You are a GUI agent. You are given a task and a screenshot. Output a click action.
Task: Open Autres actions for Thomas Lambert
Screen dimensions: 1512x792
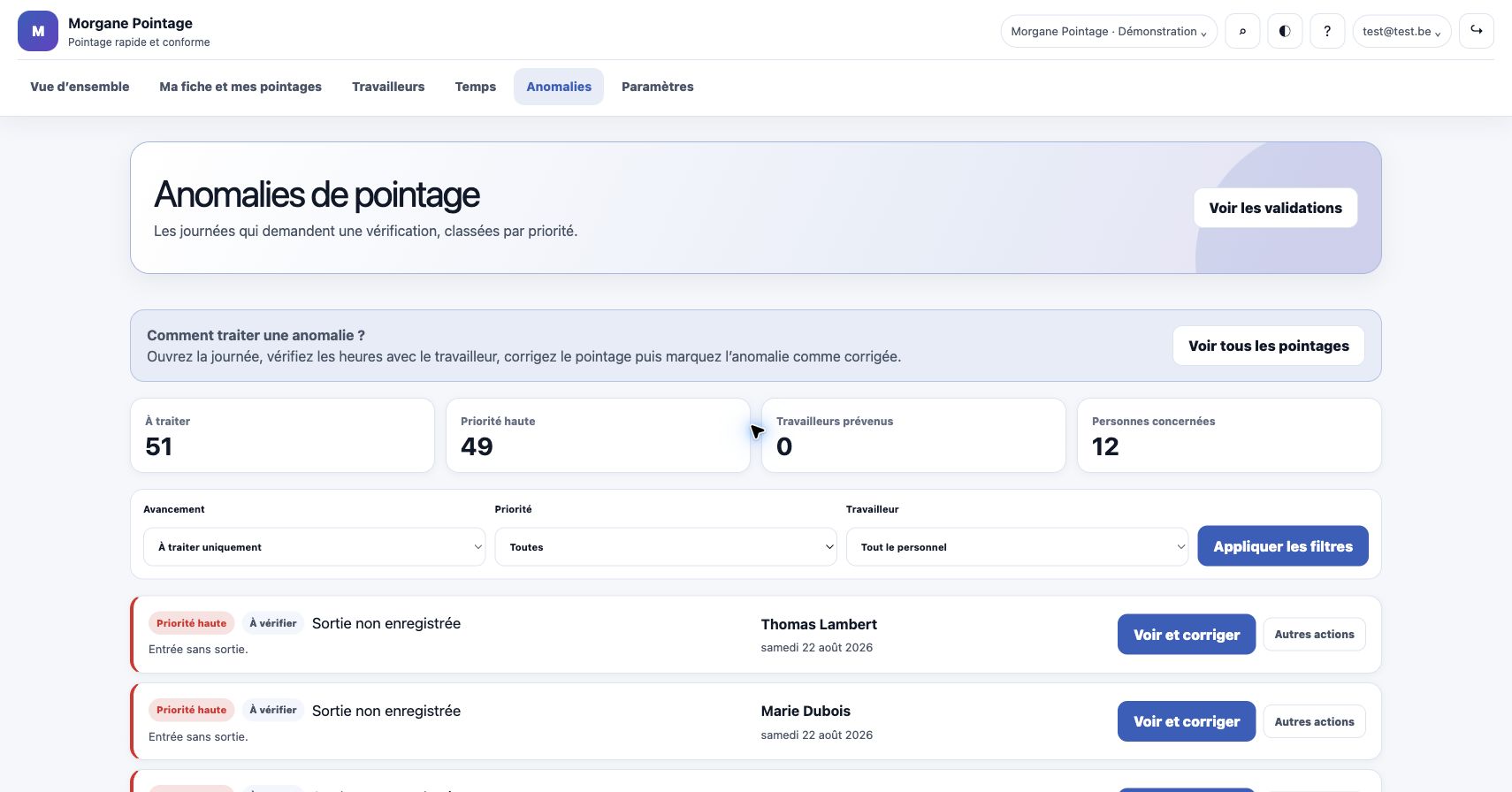[1314, 635]
